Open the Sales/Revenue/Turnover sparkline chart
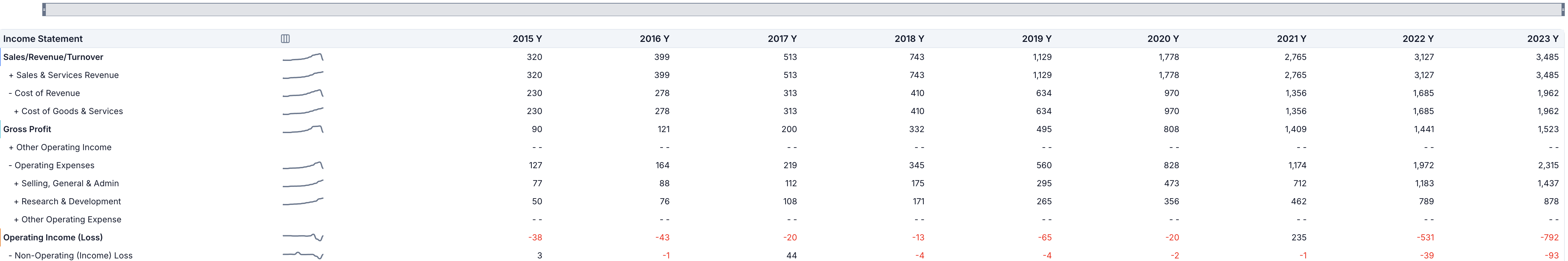The height and width of the screenshot is (261, 1568). pos(302,58)
